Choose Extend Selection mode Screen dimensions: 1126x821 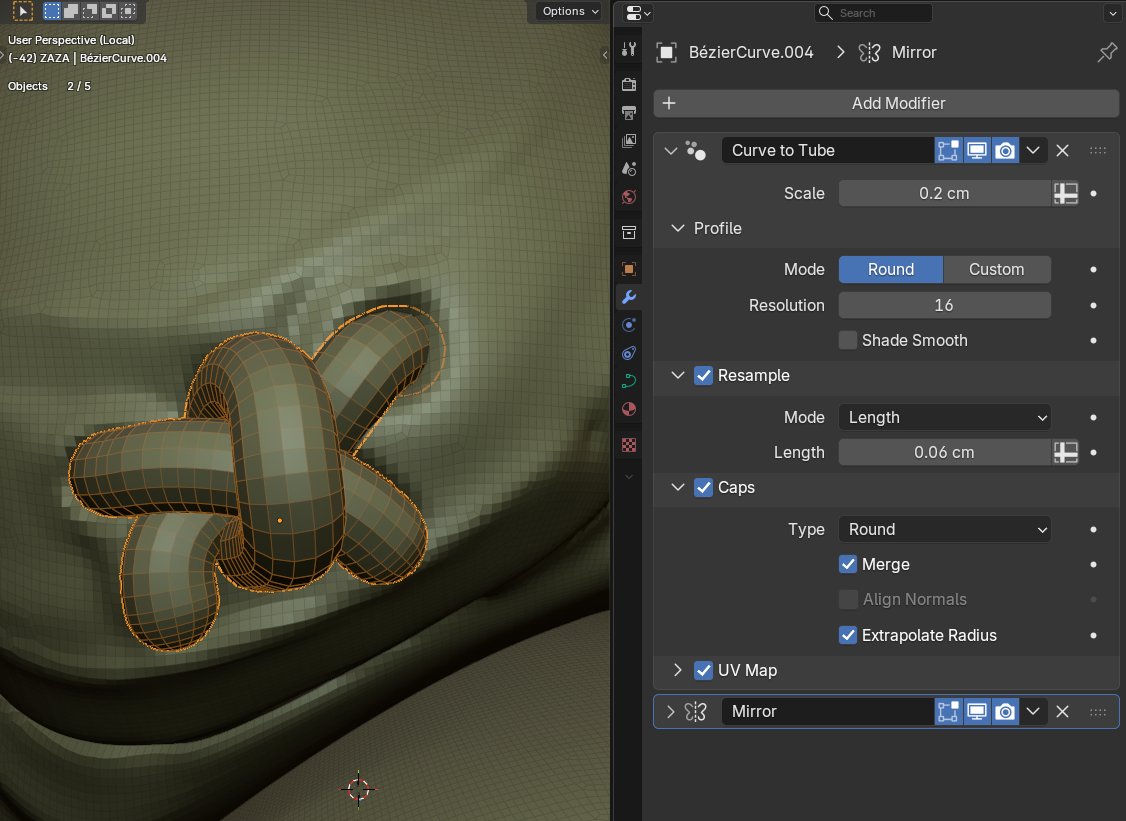tap(71, 11)
